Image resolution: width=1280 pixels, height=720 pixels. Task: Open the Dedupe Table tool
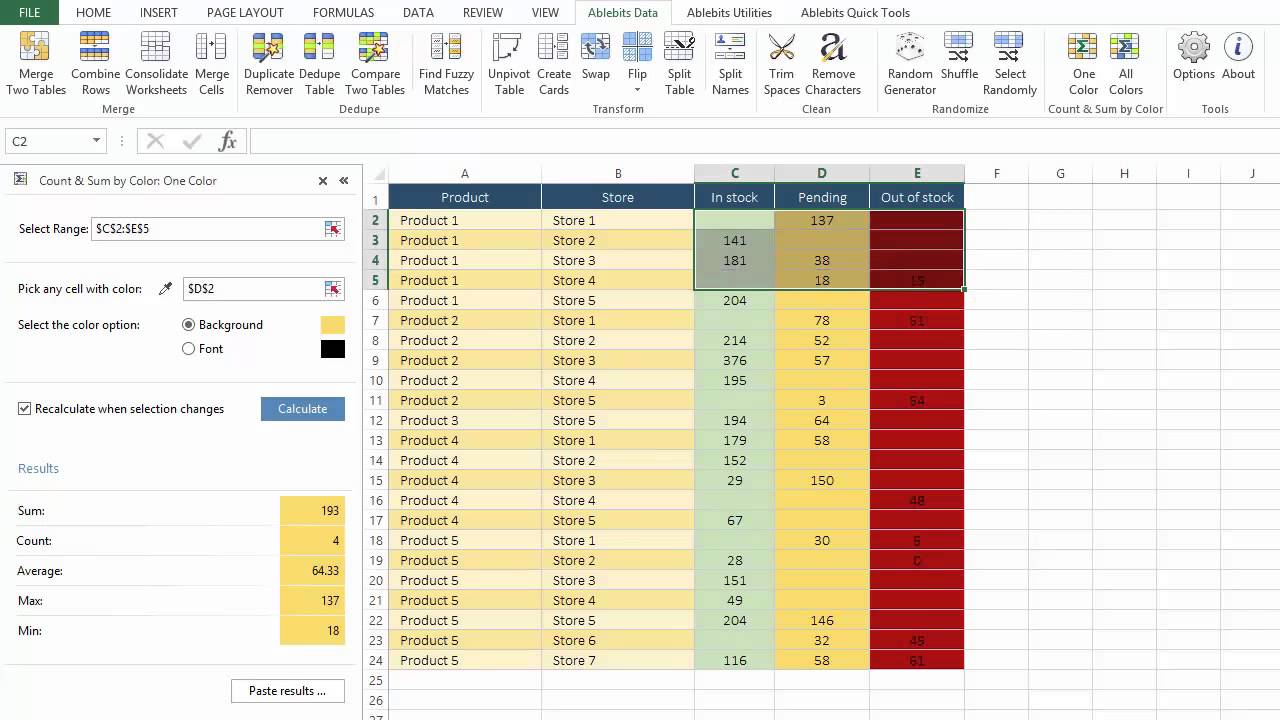tap(319, 64)
